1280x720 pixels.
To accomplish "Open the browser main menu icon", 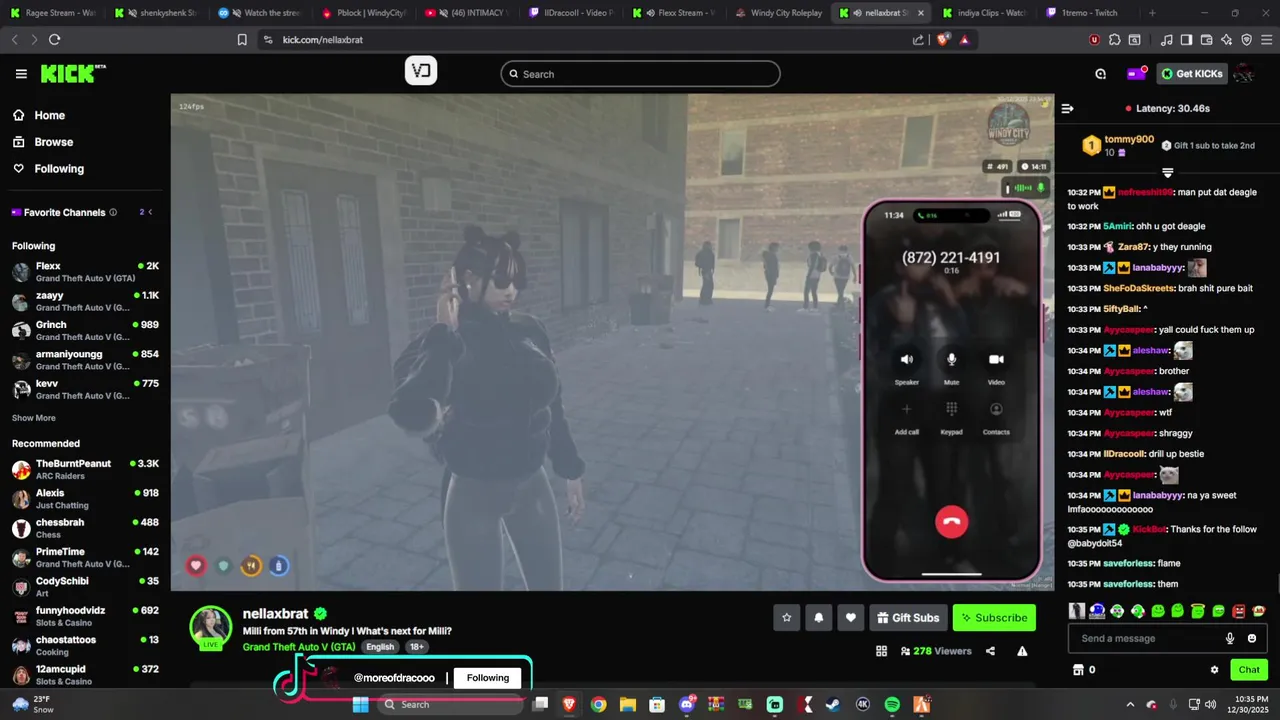I will click(1266, 40).
